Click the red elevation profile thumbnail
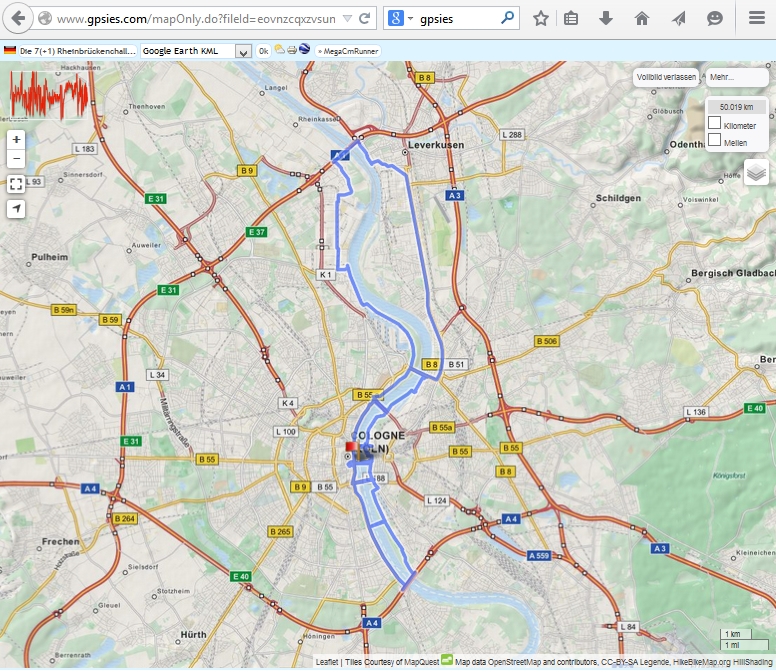 (x=48, y=96)
